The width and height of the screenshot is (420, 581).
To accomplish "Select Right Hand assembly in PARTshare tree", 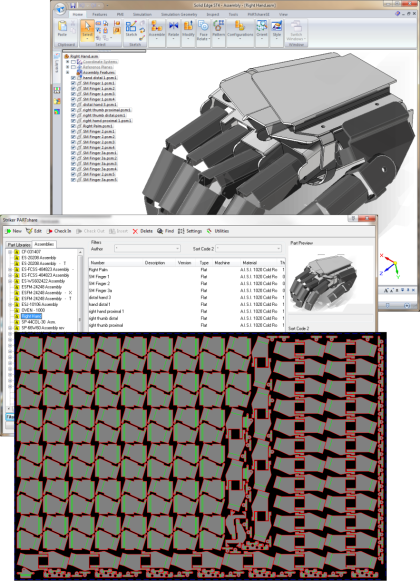I will 31,316.
